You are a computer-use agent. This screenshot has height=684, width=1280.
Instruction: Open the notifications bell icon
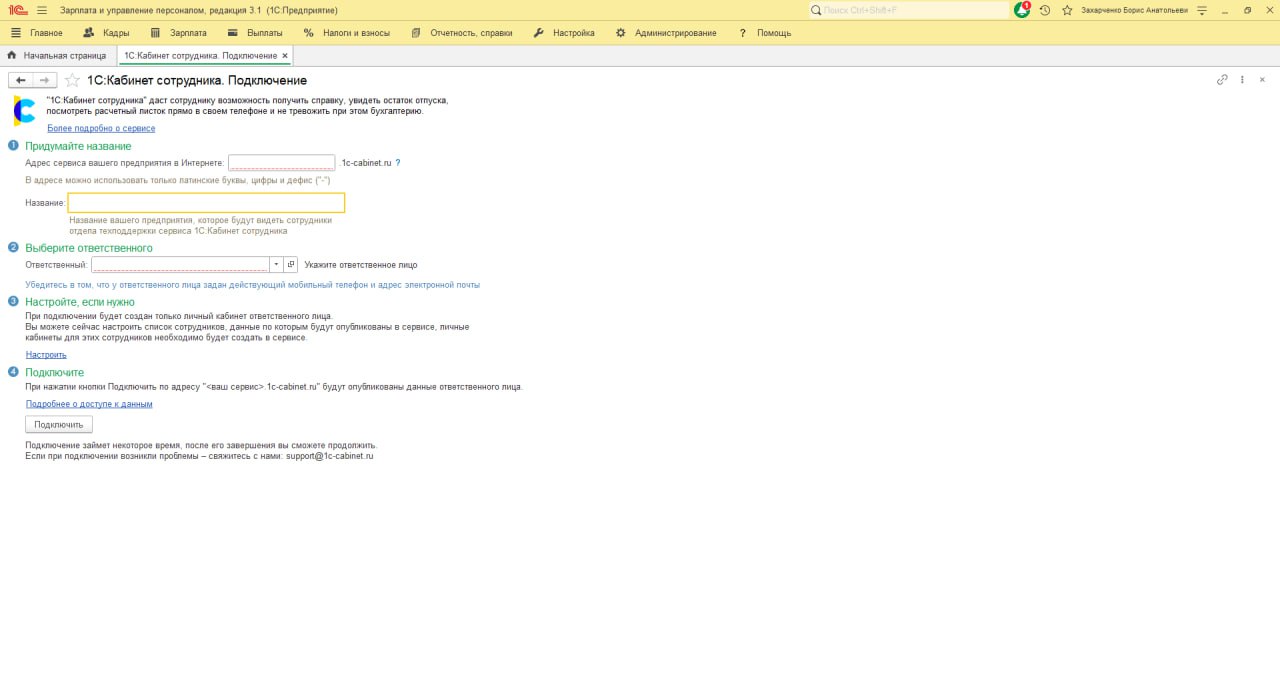[1021, 10]
